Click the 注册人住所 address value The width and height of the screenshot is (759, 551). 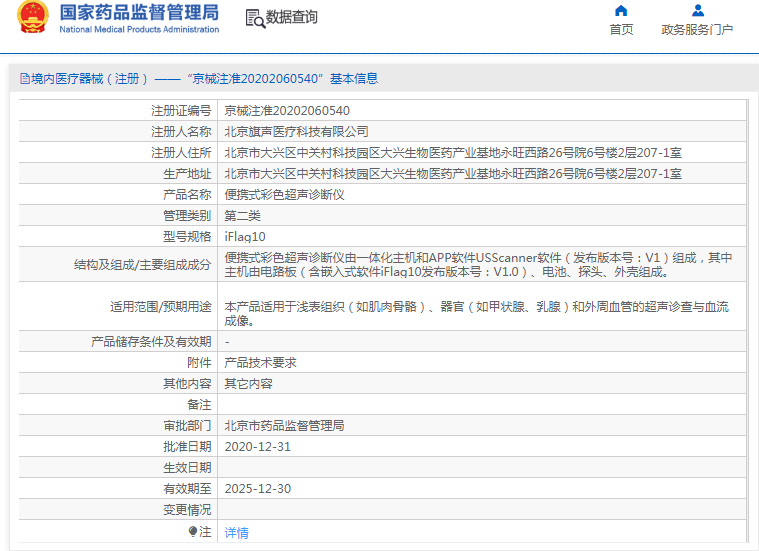[x=453, y=153]
